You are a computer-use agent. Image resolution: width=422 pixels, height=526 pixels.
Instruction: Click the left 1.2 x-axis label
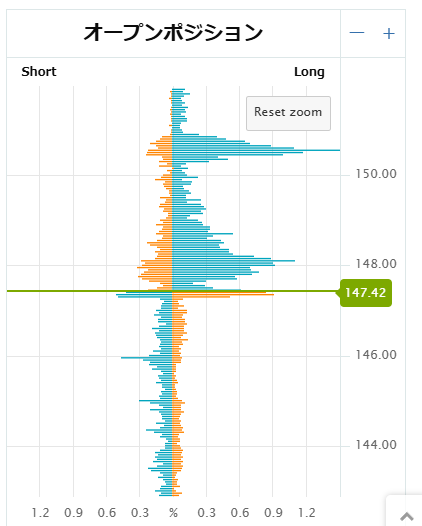[40, 513]
